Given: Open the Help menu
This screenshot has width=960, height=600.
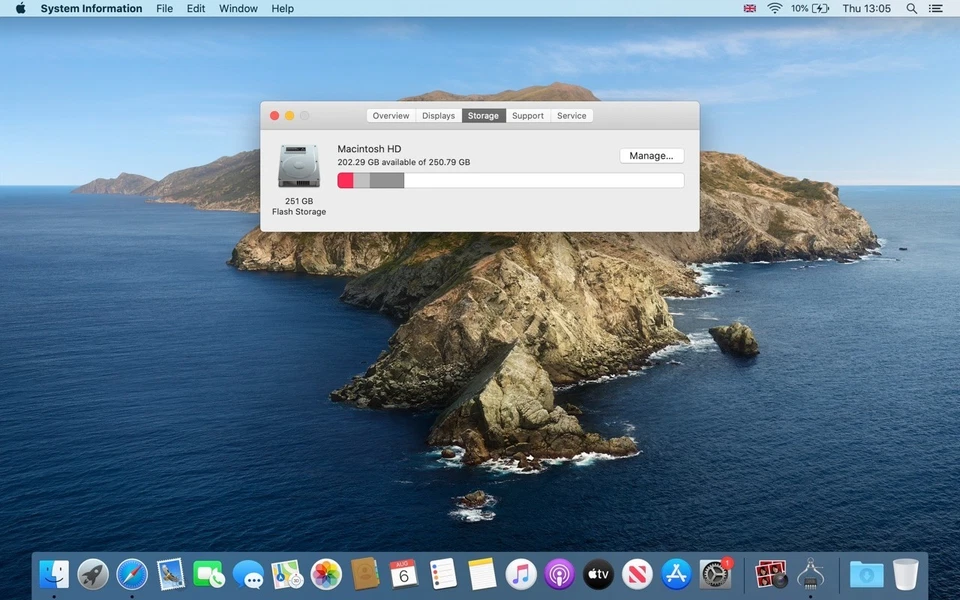Looking at the screenshot, I should [282, 9].
